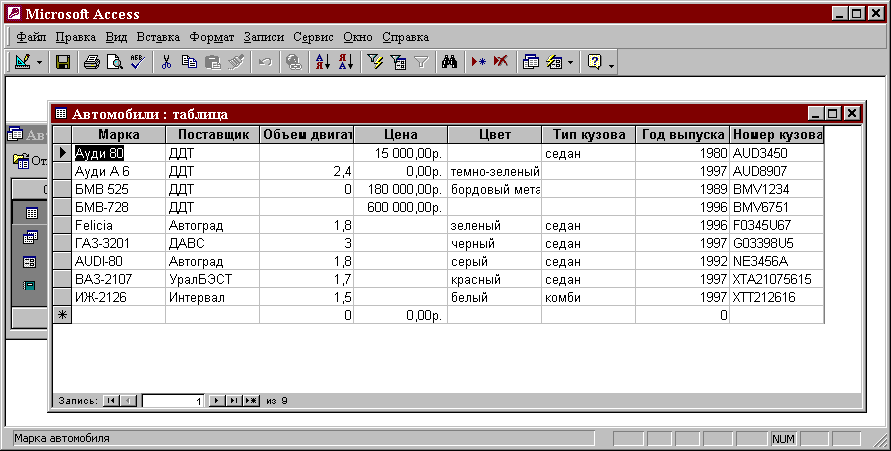Click the record number input field
The image size is (891, 451).
tap(173, 400)
